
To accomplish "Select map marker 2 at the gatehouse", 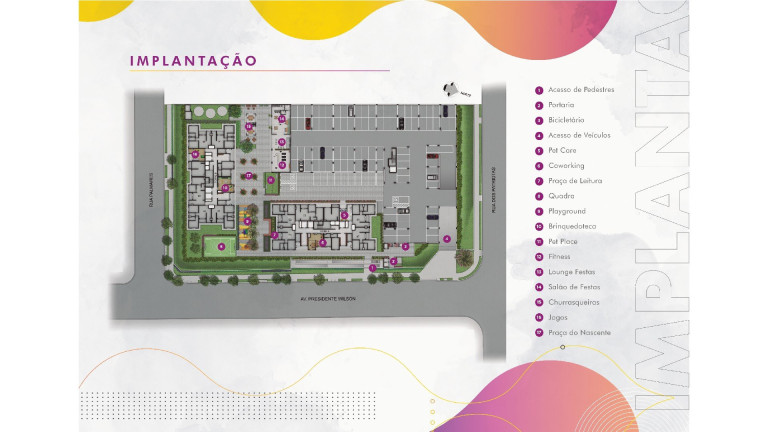I will click(x=394, y=262).
